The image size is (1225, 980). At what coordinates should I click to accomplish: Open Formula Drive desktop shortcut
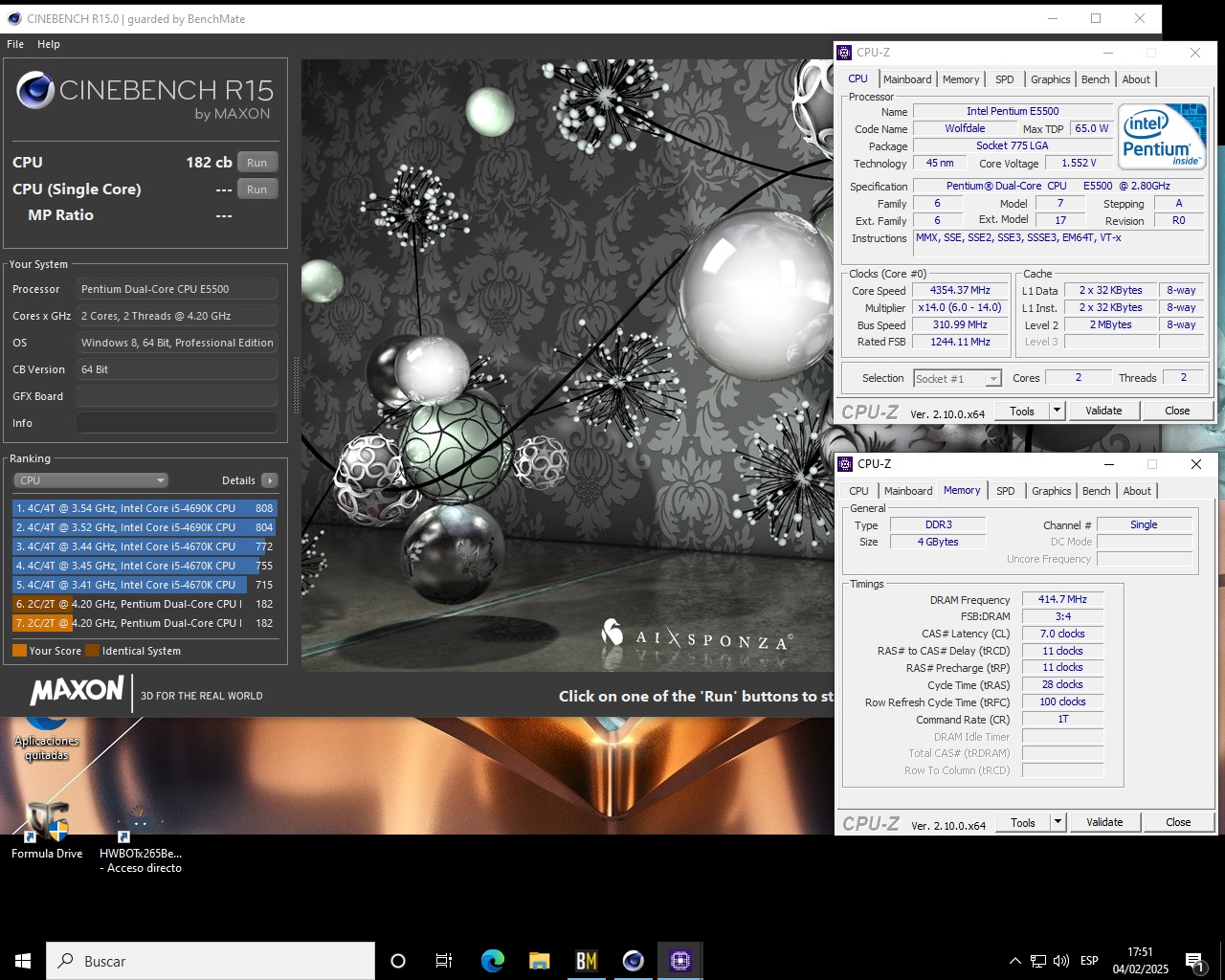pos(47,829)
